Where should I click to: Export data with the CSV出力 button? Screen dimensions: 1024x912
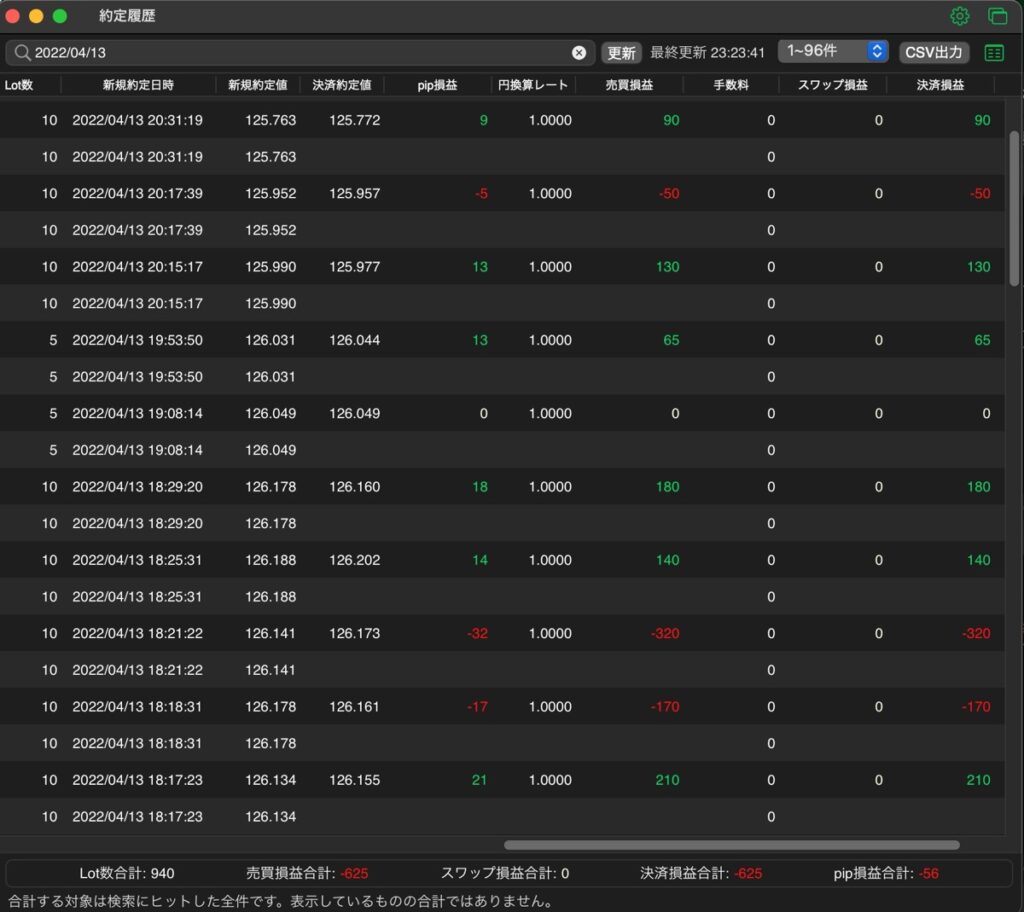(x=934, y=52)
